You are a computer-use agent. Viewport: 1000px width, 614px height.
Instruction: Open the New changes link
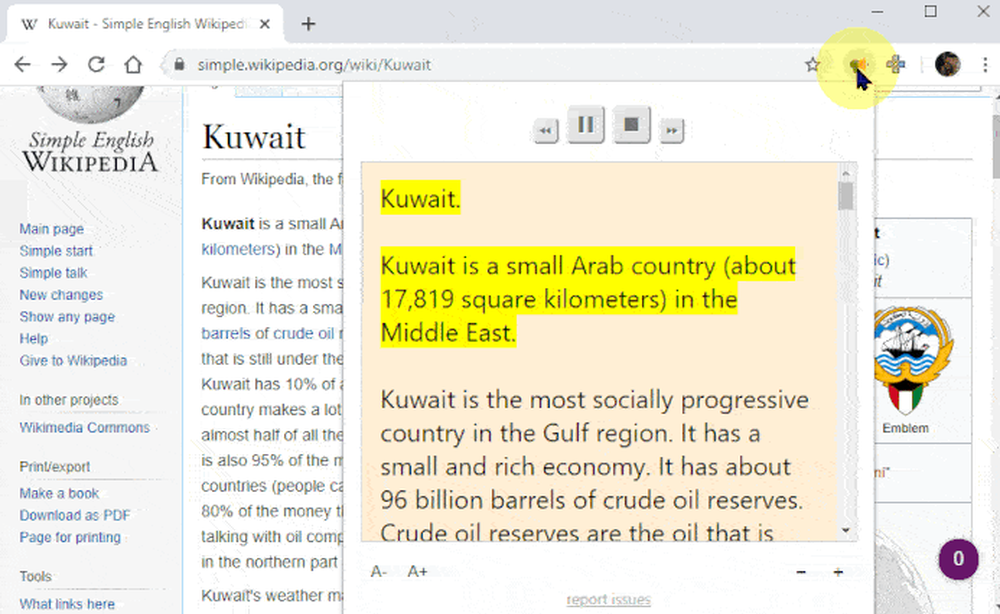(x=61, y=295)
